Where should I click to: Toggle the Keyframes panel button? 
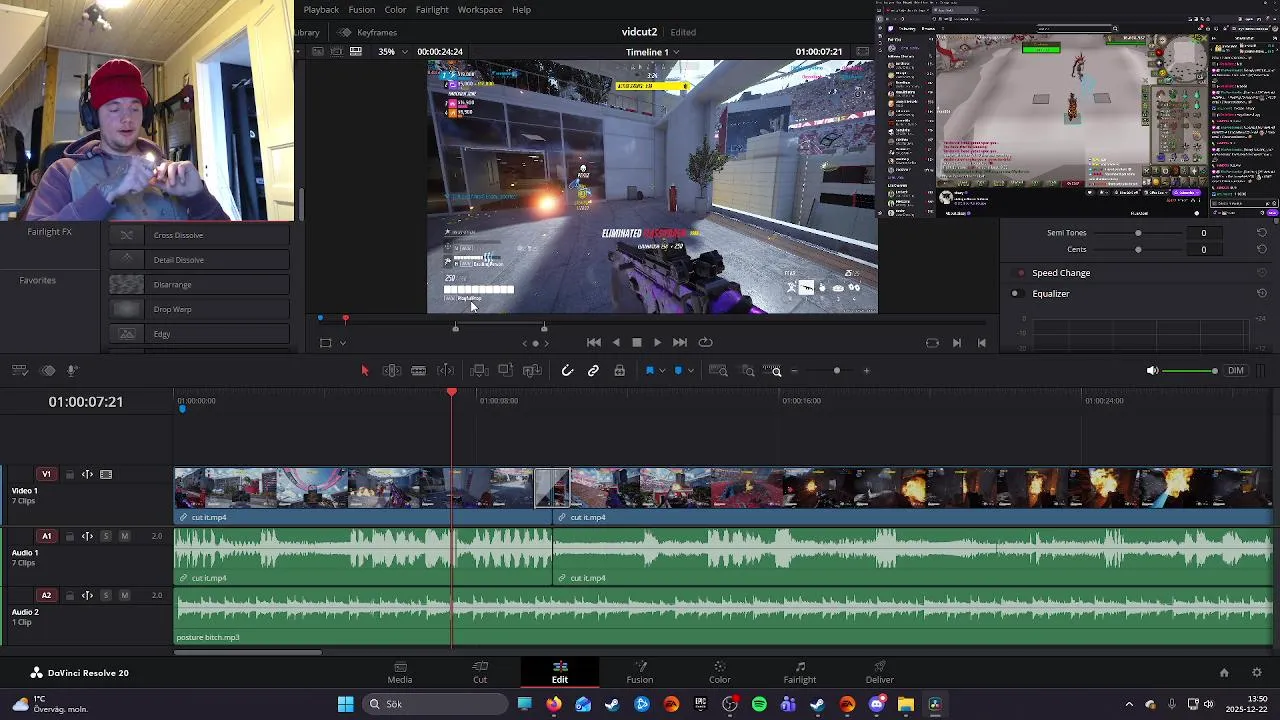pyautogui.click(x=368, y=32)
